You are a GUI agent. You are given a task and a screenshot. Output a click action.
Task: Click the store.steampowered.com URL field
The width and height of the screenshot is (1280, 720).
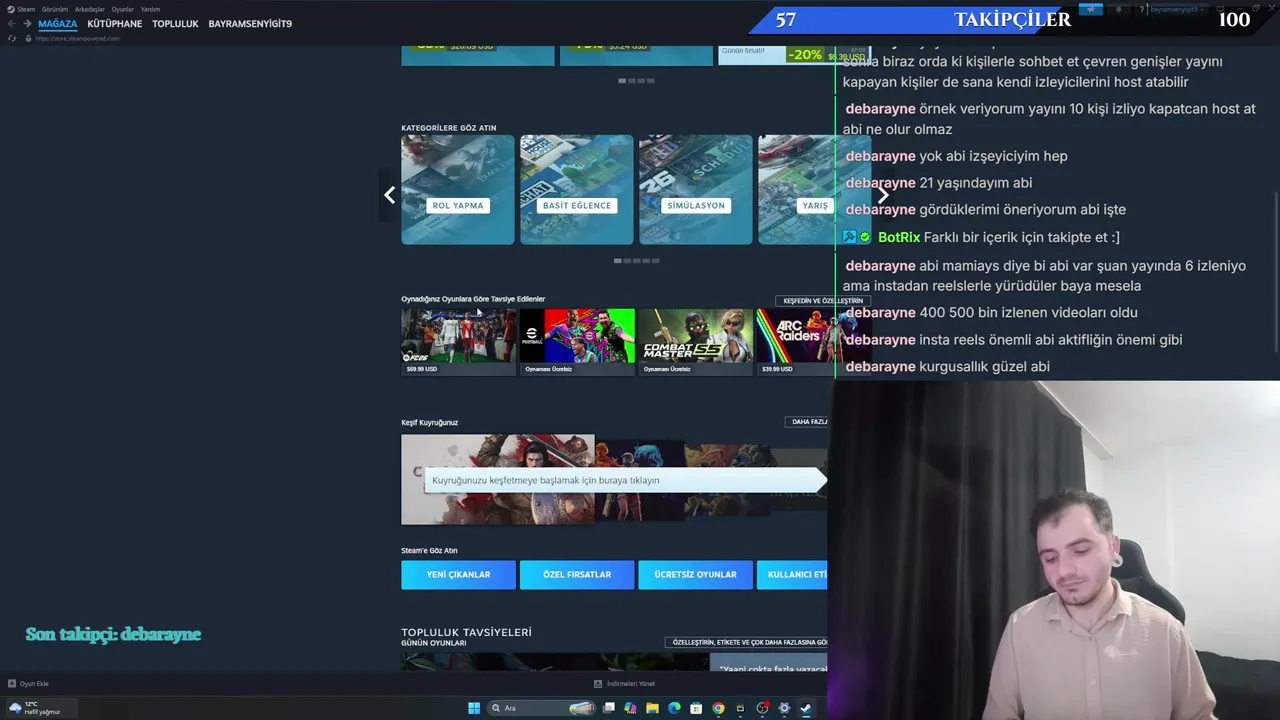(x=78, y=38)
